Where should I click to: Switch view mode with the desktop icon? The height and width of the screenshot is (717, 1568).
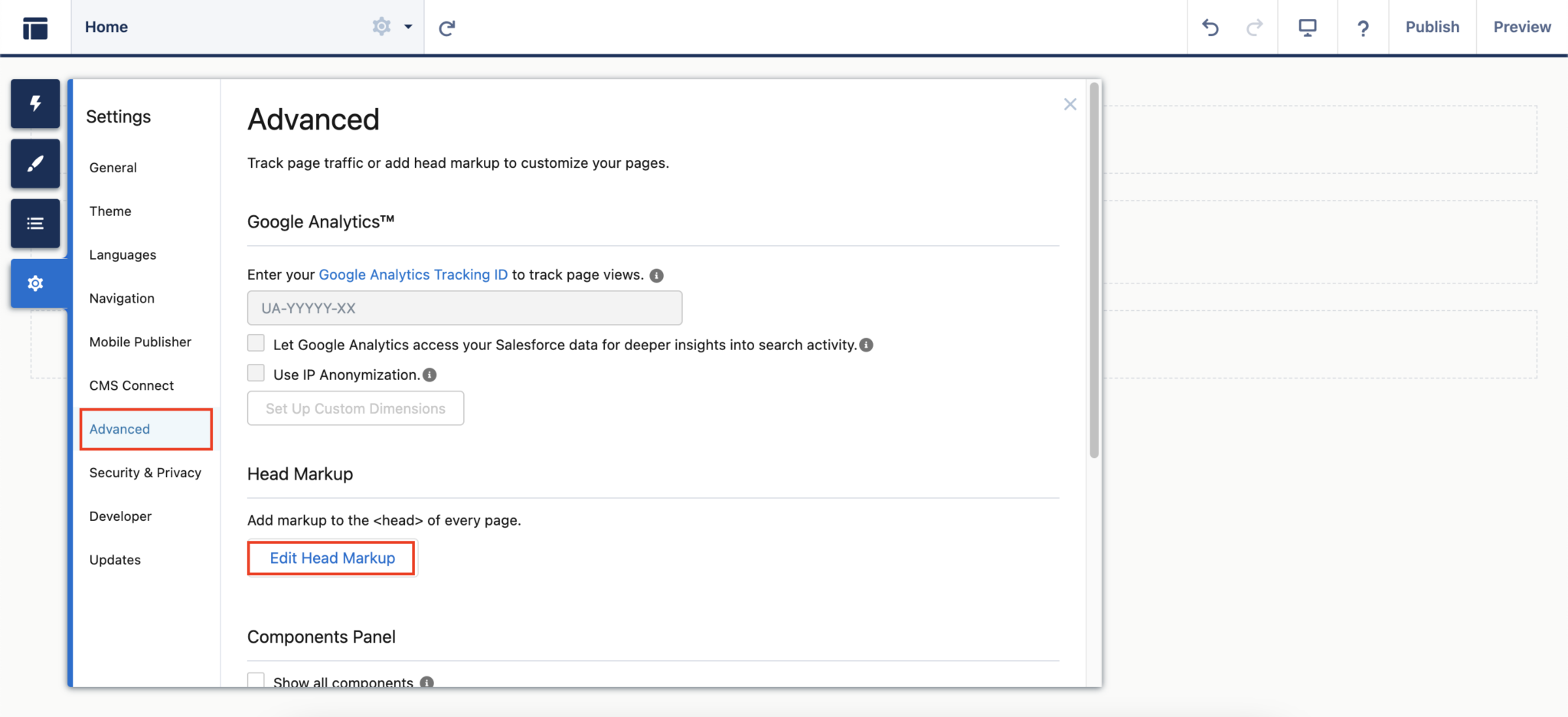click(x=1308, y=28)
